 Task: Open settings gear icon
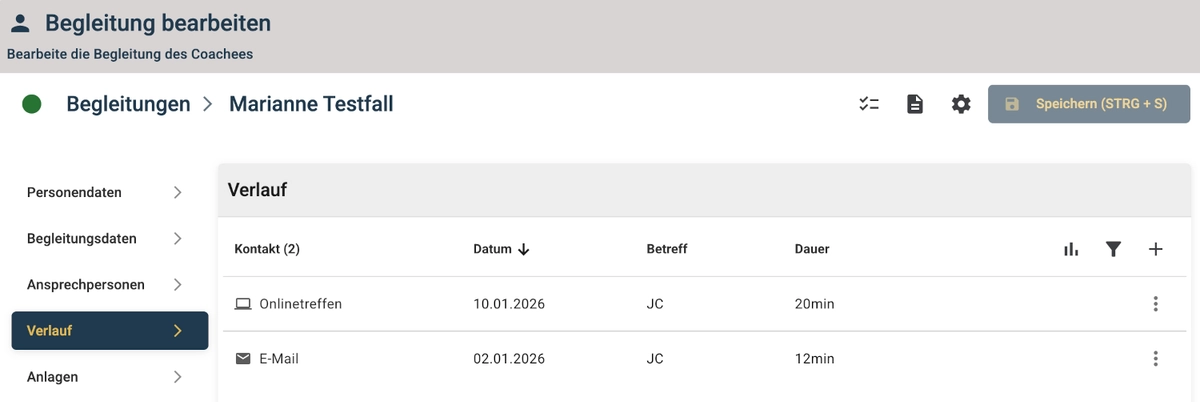tap(961, 104)
